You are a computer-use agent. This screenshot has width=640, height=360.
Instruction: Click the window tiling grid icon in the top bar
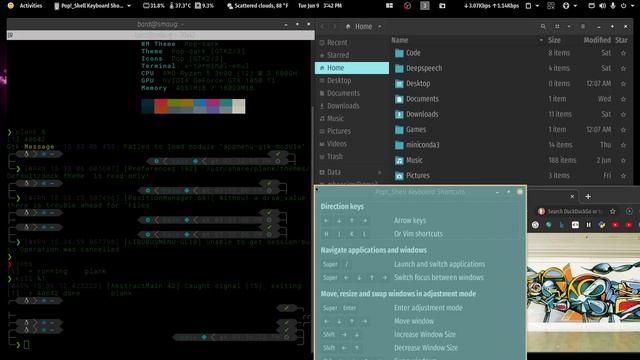(x=389, y=6)
